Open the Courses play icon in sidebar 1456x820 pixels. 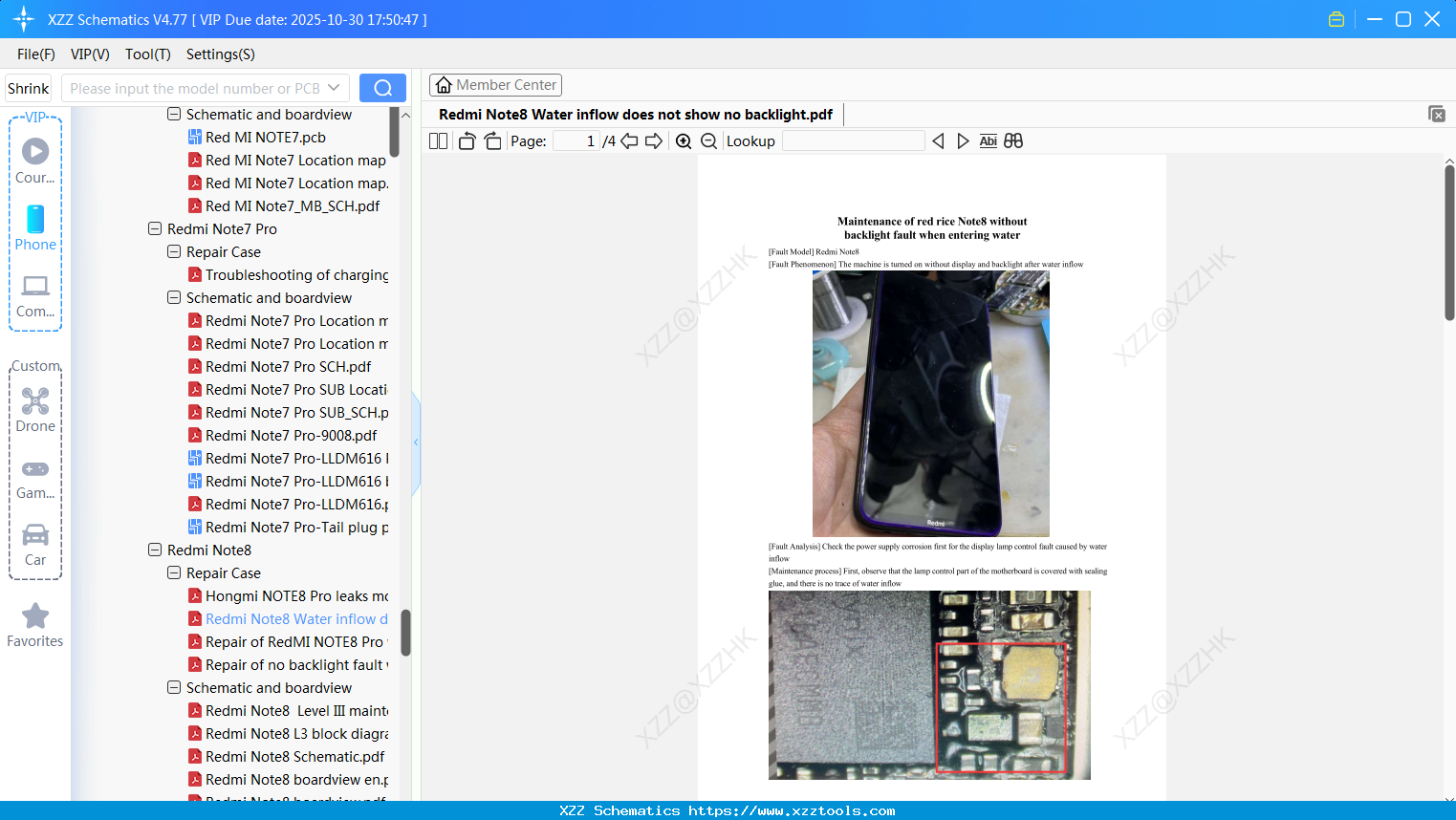click(35, 161)
